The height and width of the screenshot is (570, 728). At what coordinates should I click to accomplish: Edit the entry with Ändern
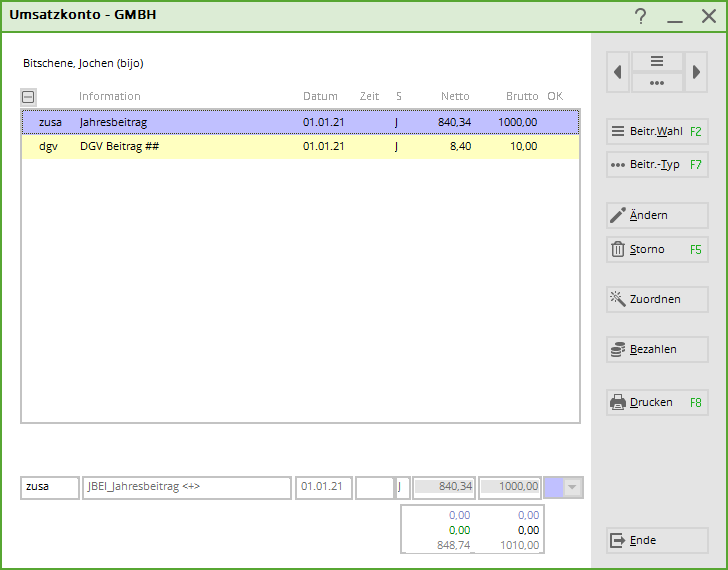pyautogui.click(x=657, y=215)
